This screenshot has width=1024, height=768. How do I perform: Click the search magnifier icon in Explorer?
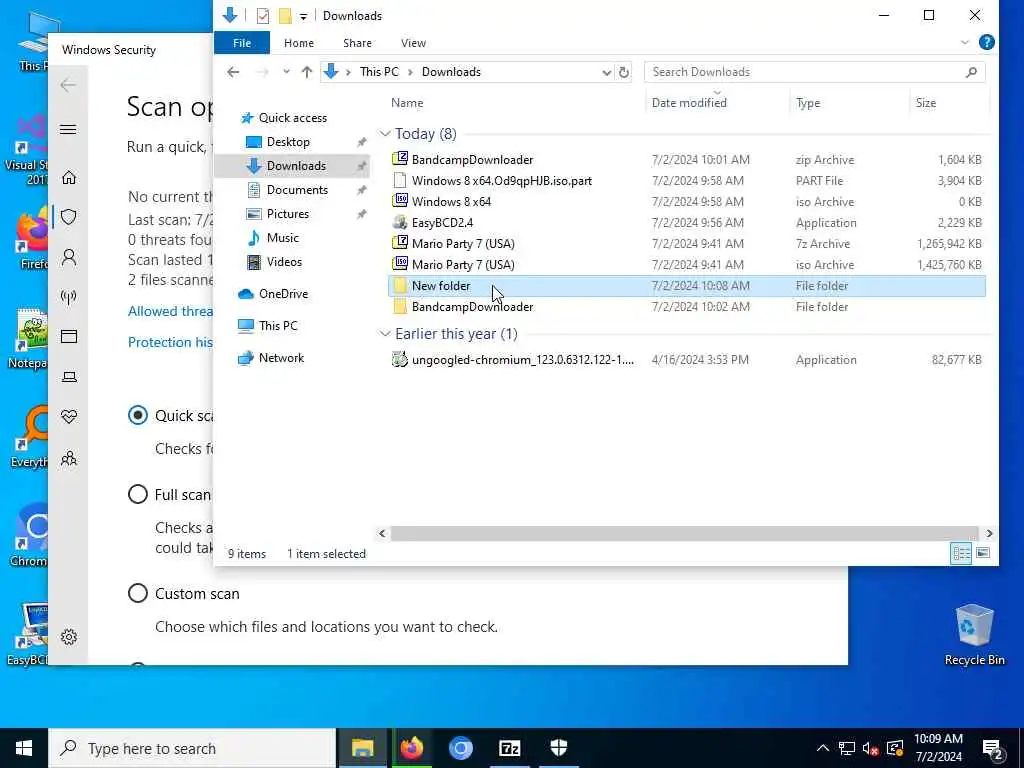click(971, 72)
